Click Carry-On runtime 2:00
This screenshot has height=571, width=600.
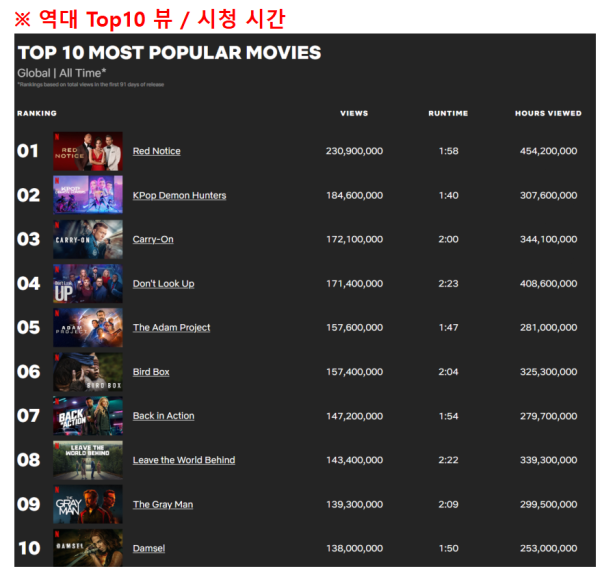(x=448, y=240)
